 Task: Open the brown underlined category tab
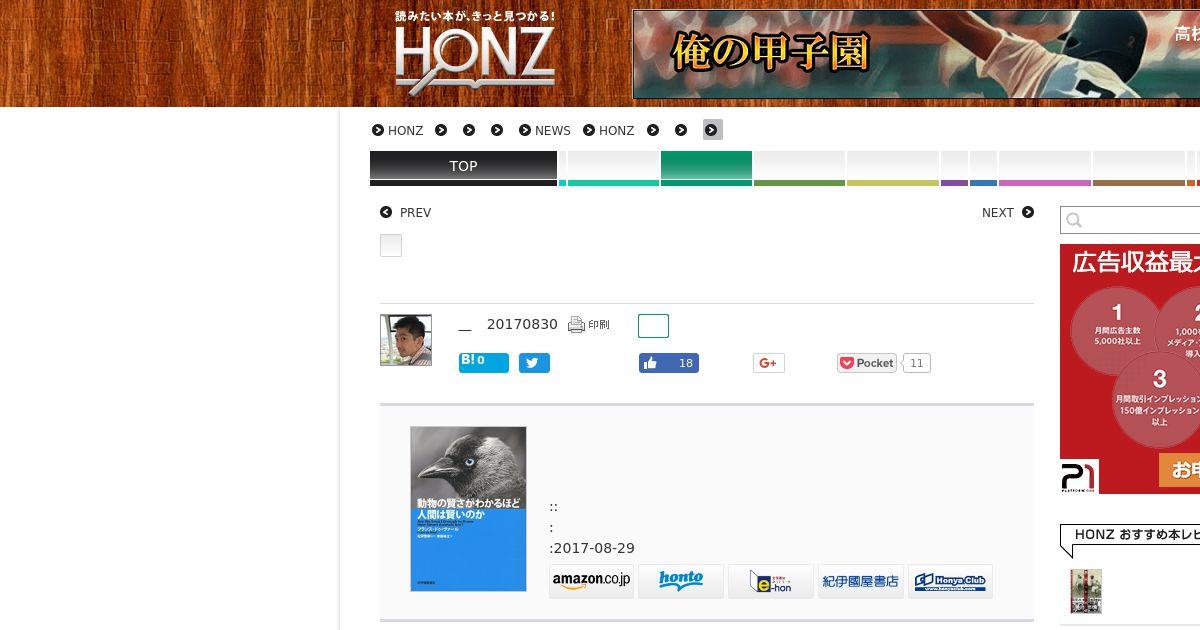(x=1139, y=168)
